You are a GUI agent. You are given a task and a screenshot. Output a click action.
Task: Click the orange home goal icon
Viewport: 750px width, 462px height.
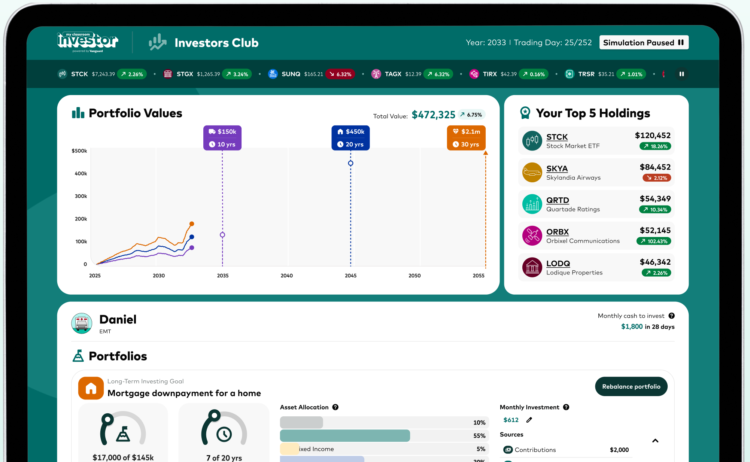(x=91, y=388)
